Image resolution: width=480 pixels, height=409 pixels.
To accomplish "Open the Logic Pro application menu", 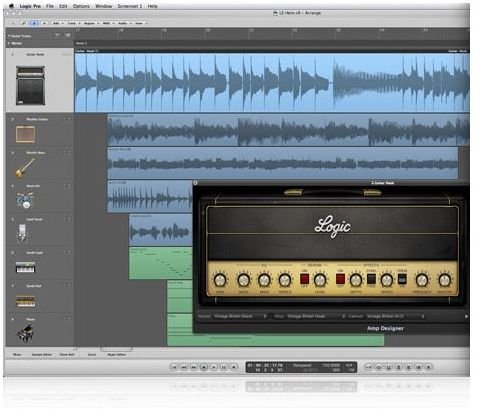I will (x=30, y=6).
